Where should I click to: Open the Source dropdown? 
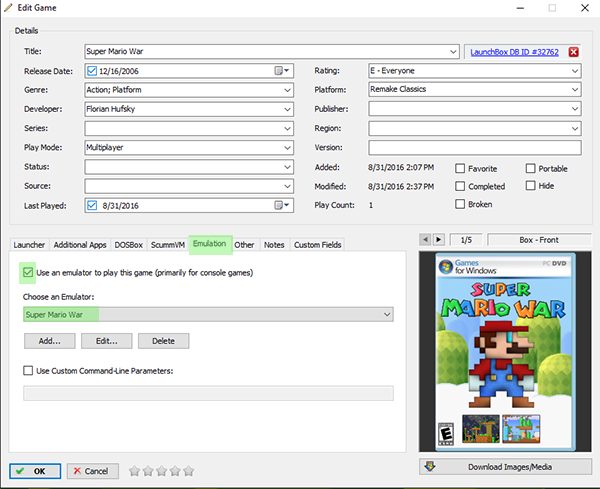point(287,186)
